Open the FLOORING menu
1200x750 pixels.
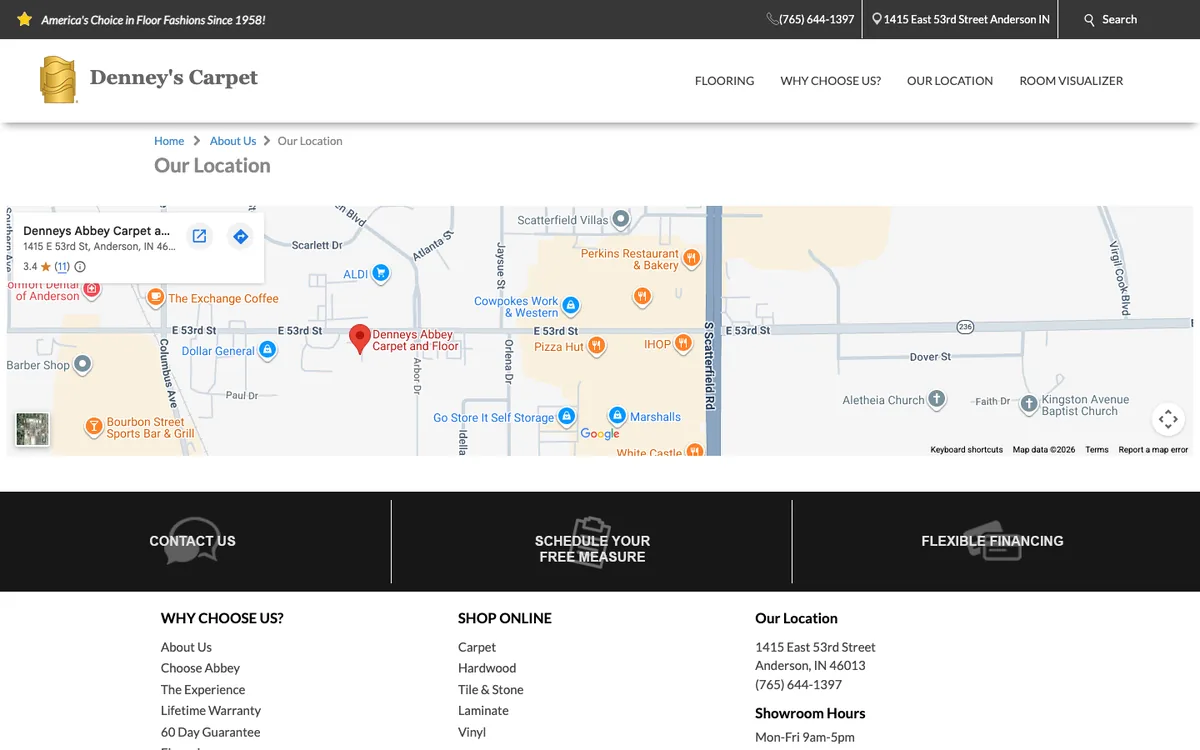pyautogui.click(x=725, y=81)
